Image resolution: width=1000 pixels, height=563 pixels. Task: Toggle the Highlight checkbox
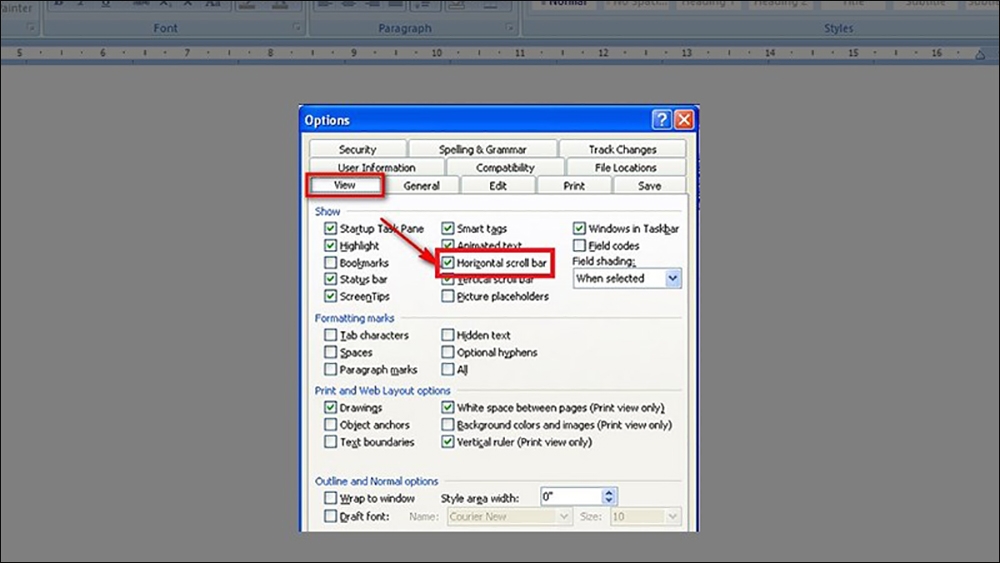tap(330, 245)
